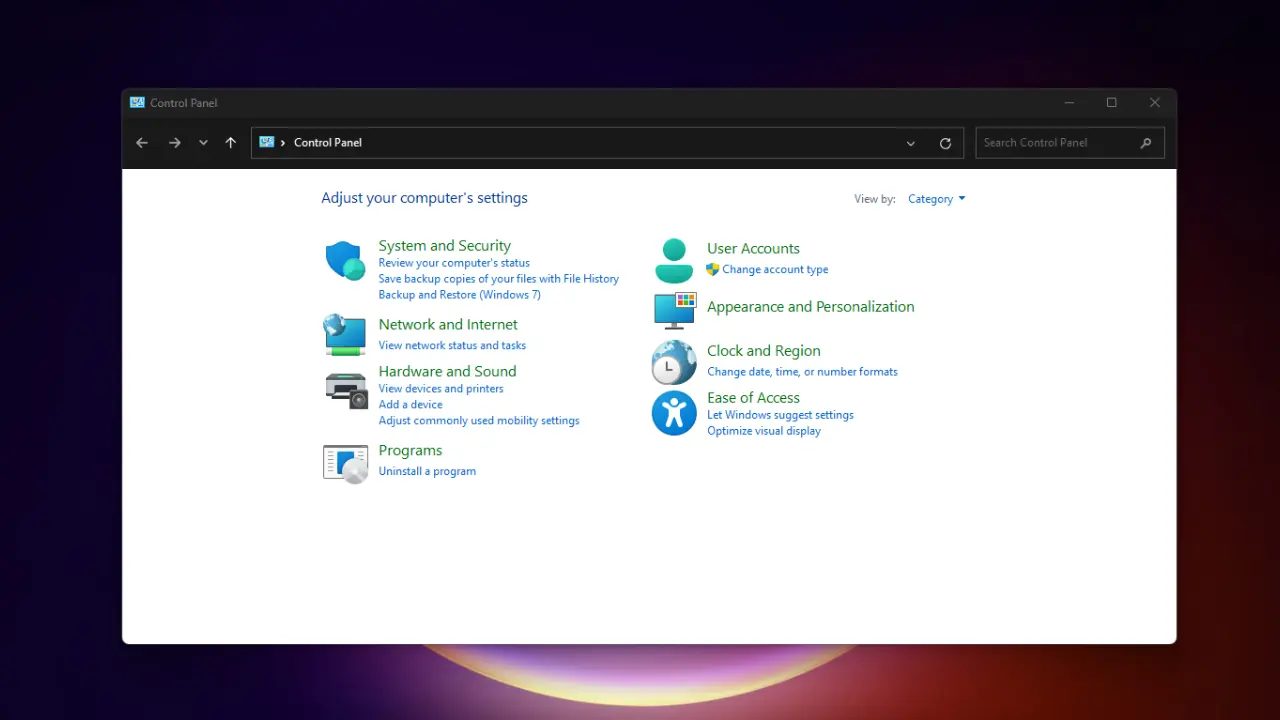Maximize the Control Panel window
Screen dimensions: 1280x720
click(x=1112, y=103)
